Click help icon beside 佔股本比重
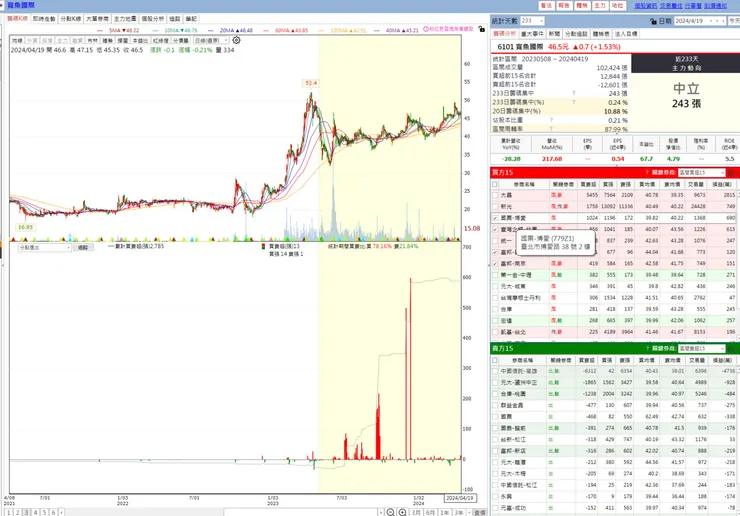This screenshot has width=740, height=516. pos(551,120)
